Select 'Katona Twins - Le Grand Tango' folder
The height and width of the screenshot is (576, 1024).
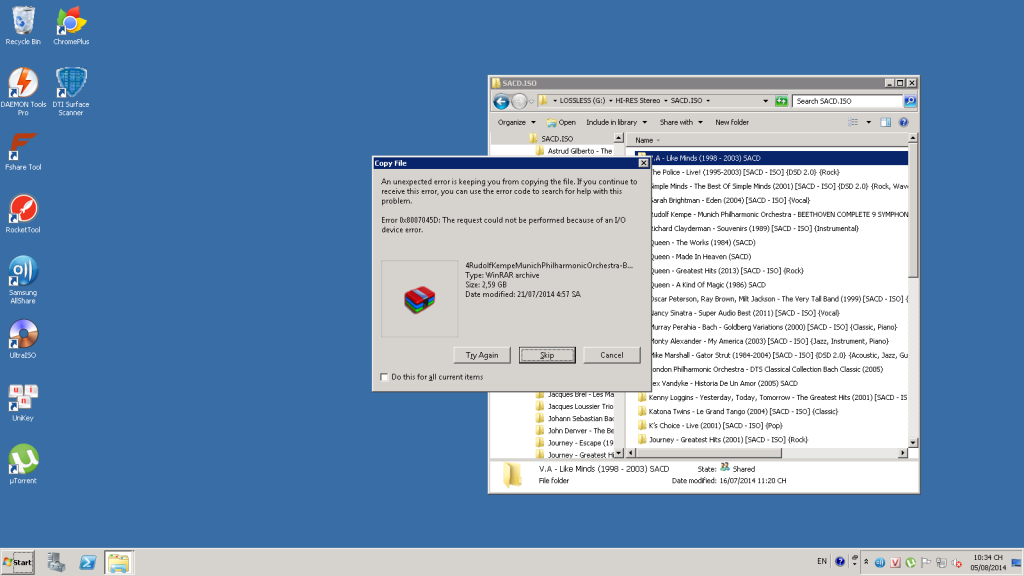pyautogui.click(x=743, y=411)
